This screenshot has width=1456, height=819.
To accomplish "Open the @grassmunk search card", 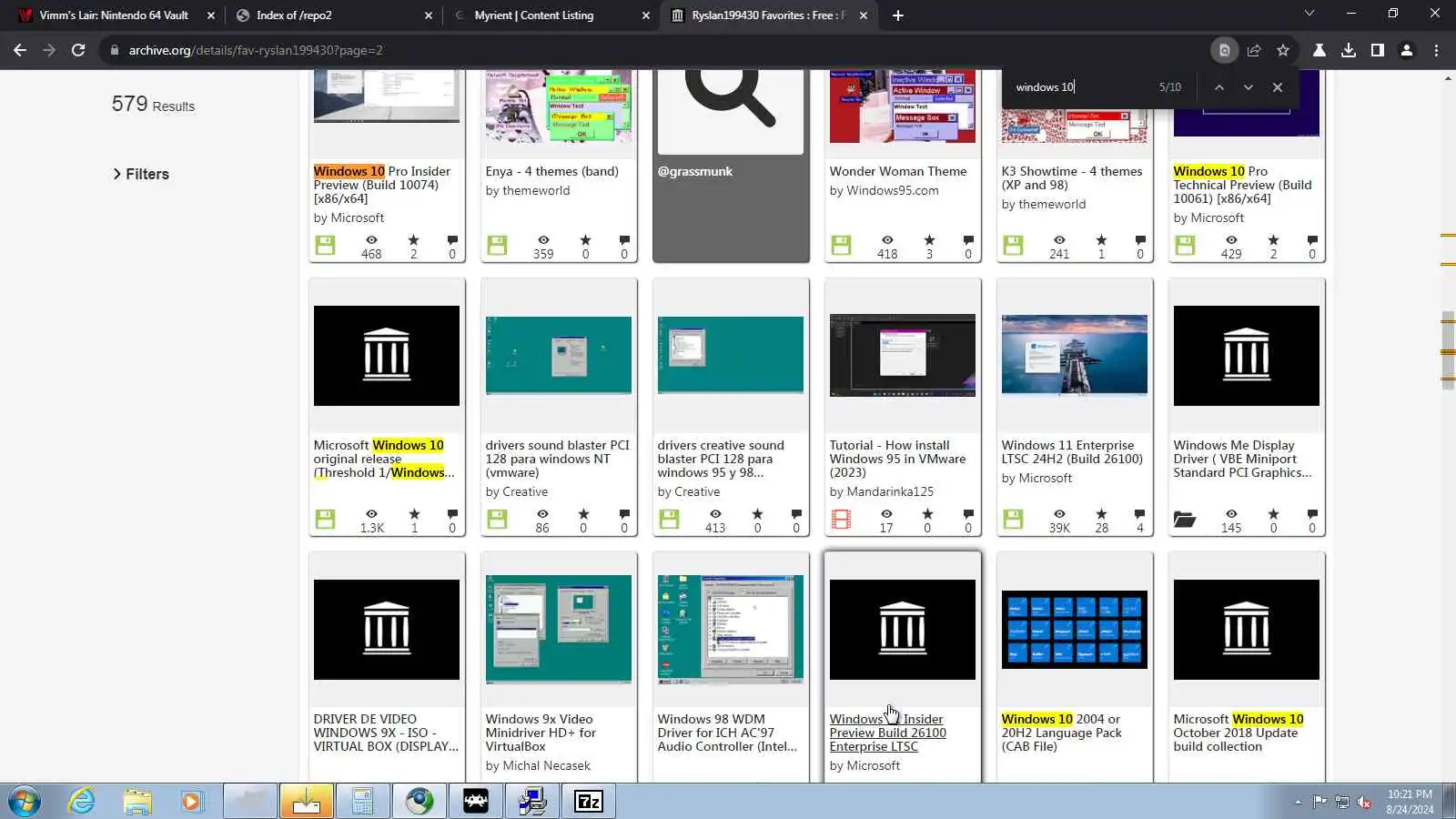I will (x=732, y=166).
